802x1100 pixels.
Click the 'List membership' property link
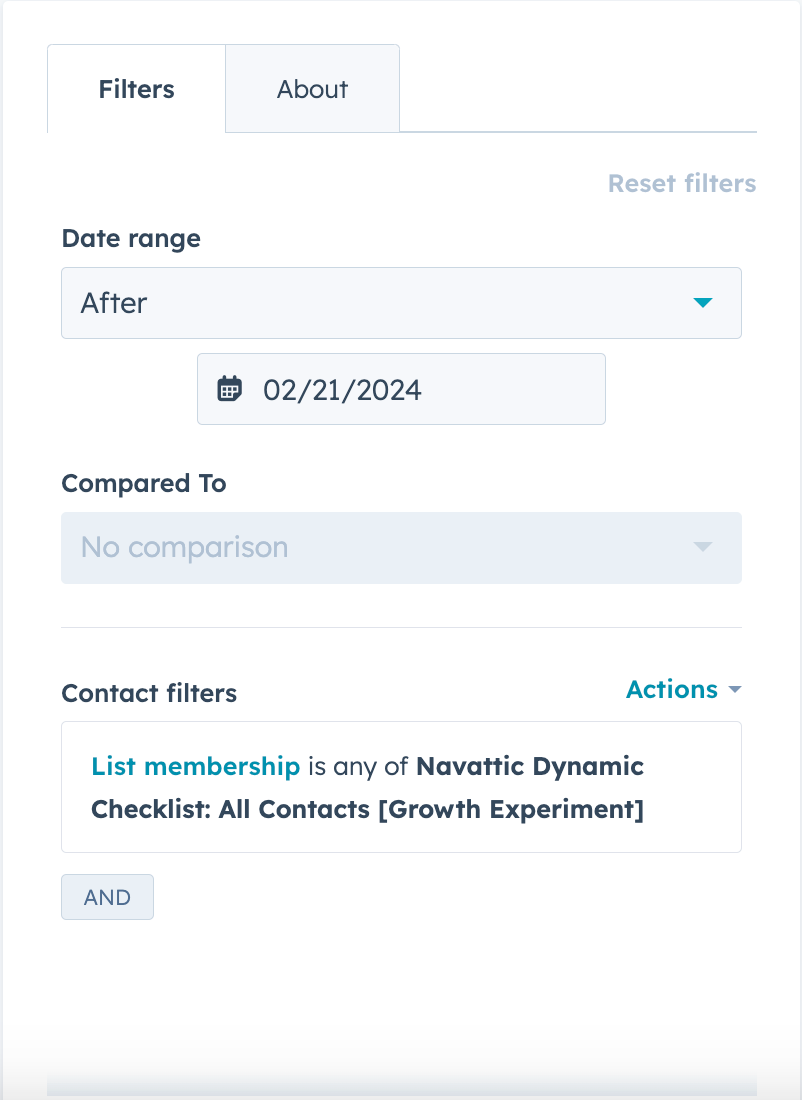coord(195,767)
